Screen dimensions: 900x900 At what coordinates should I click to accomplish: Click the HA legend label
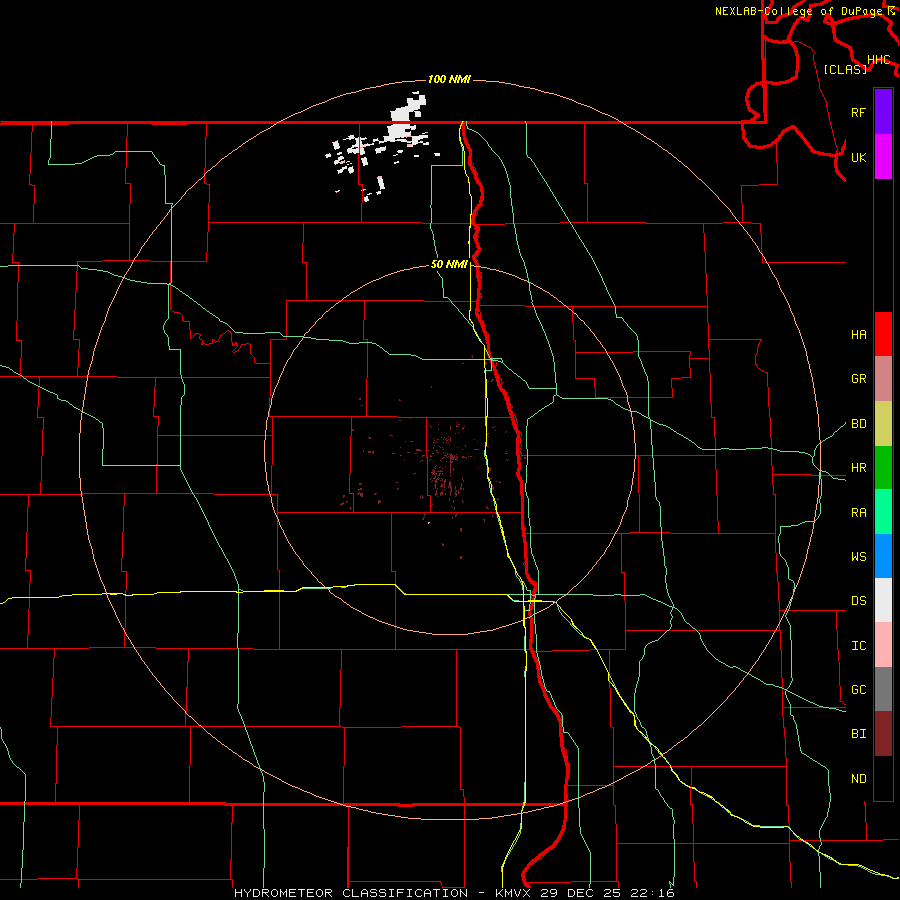858,335
